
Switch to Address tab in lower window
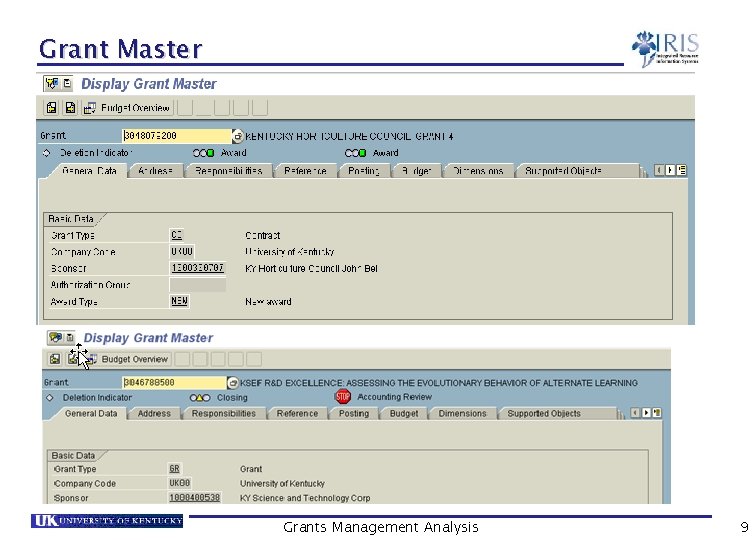click(154, 413)
